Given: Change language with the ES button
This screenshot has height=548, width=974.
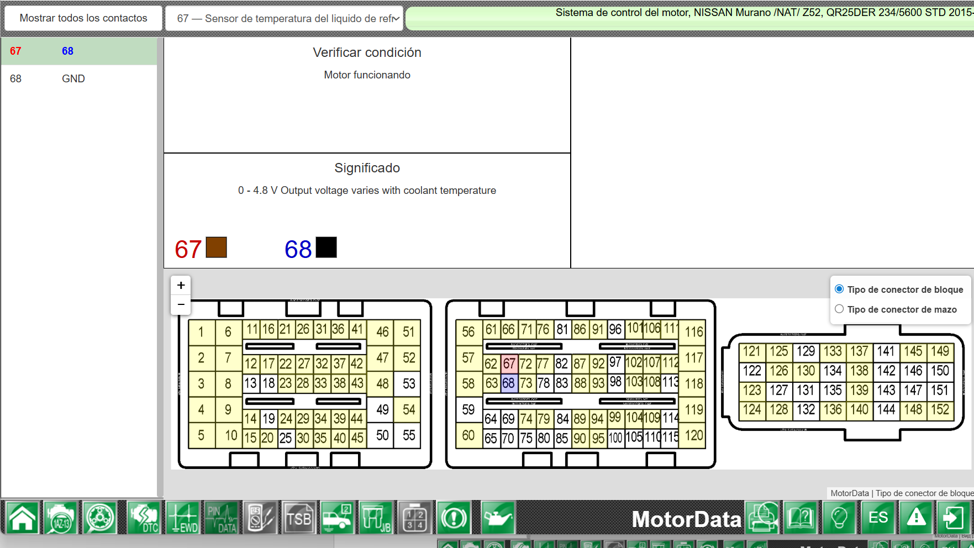Looking at the screenshot, I should [x=878, y=518].
